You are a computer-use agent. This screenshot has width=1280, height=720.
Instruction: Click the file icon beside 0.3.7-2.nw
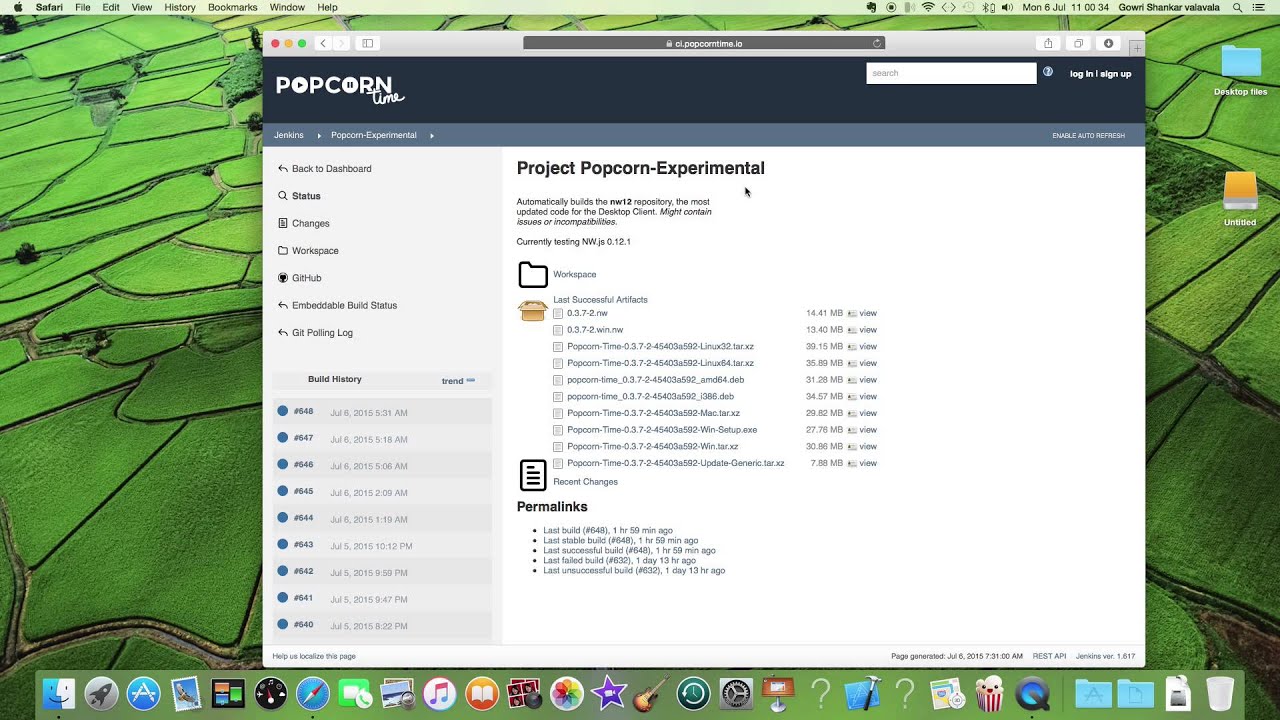558,313
